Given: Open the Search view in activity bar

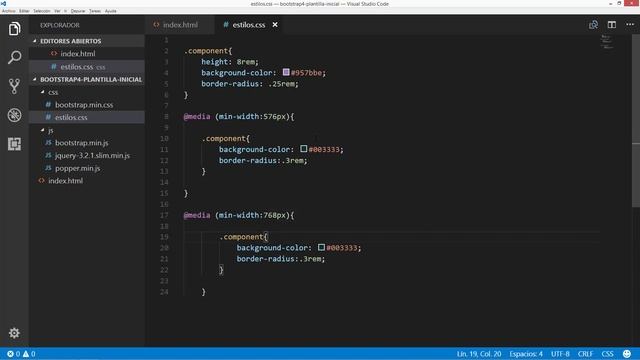Looking at the screenshot, I should (14, 57).
